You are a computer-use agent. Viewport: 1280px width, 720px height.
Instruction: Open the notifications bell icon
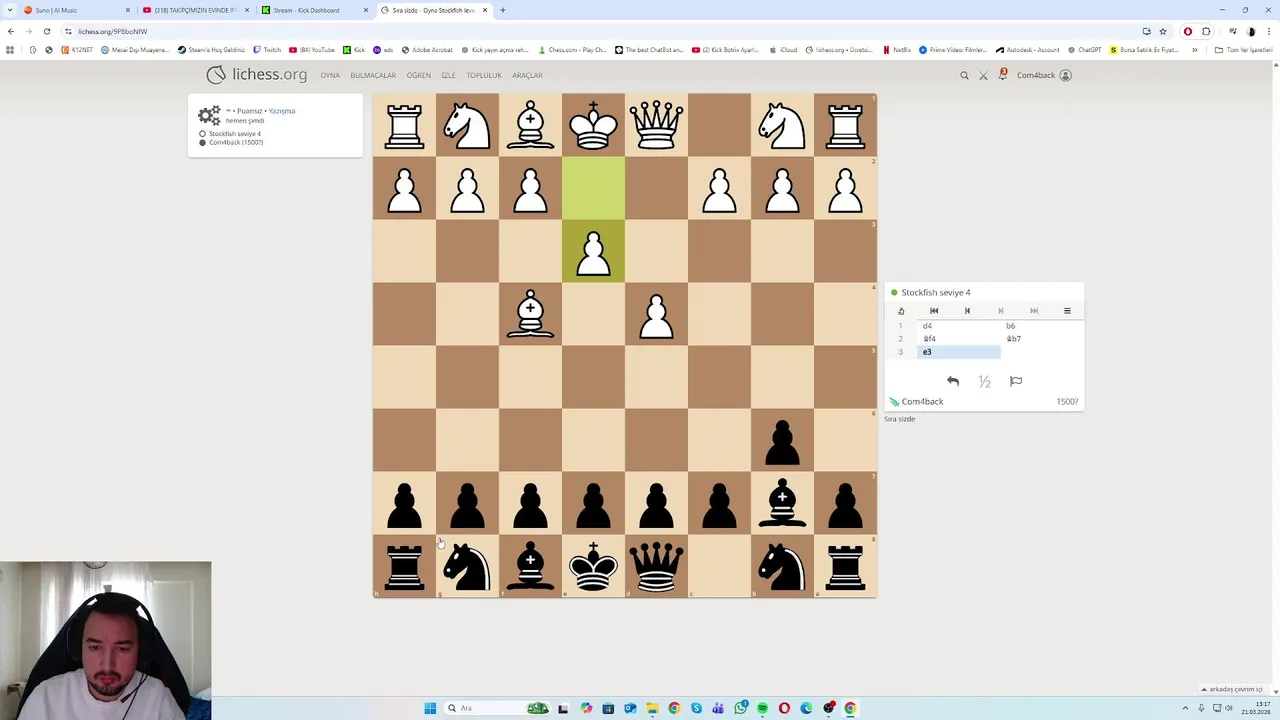pos(1002,75)
